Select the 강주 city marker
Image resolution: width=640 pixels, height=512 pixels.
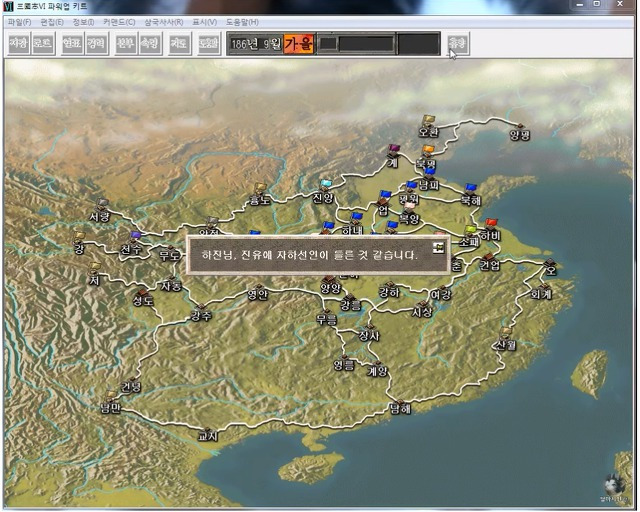pyautogui.click(x=201, y=313)
